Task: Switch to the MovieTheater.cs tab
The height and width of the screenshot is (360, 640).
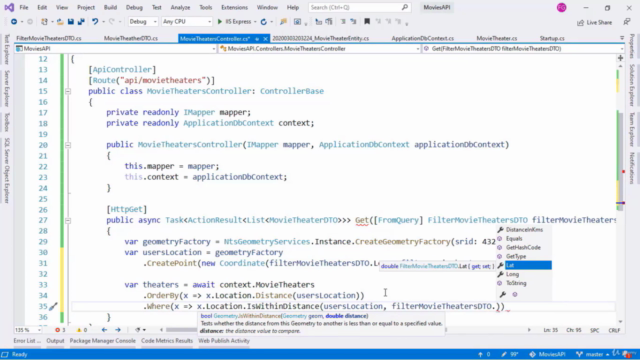Action: 496,38
